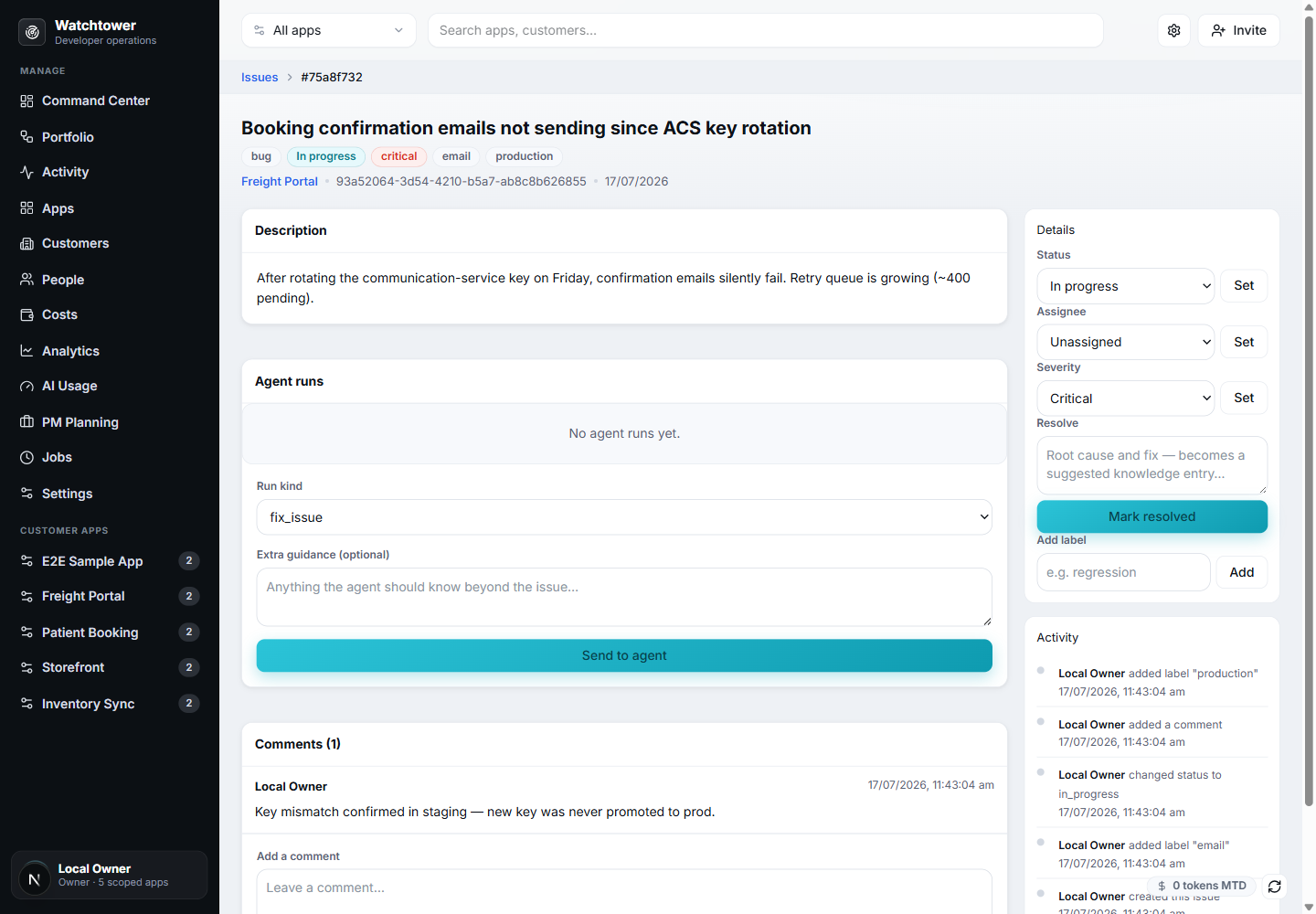Click the #75a8f732 breadcrumb text
The width and height of the screenshot is (1316, 914).
tap(332, 78)
